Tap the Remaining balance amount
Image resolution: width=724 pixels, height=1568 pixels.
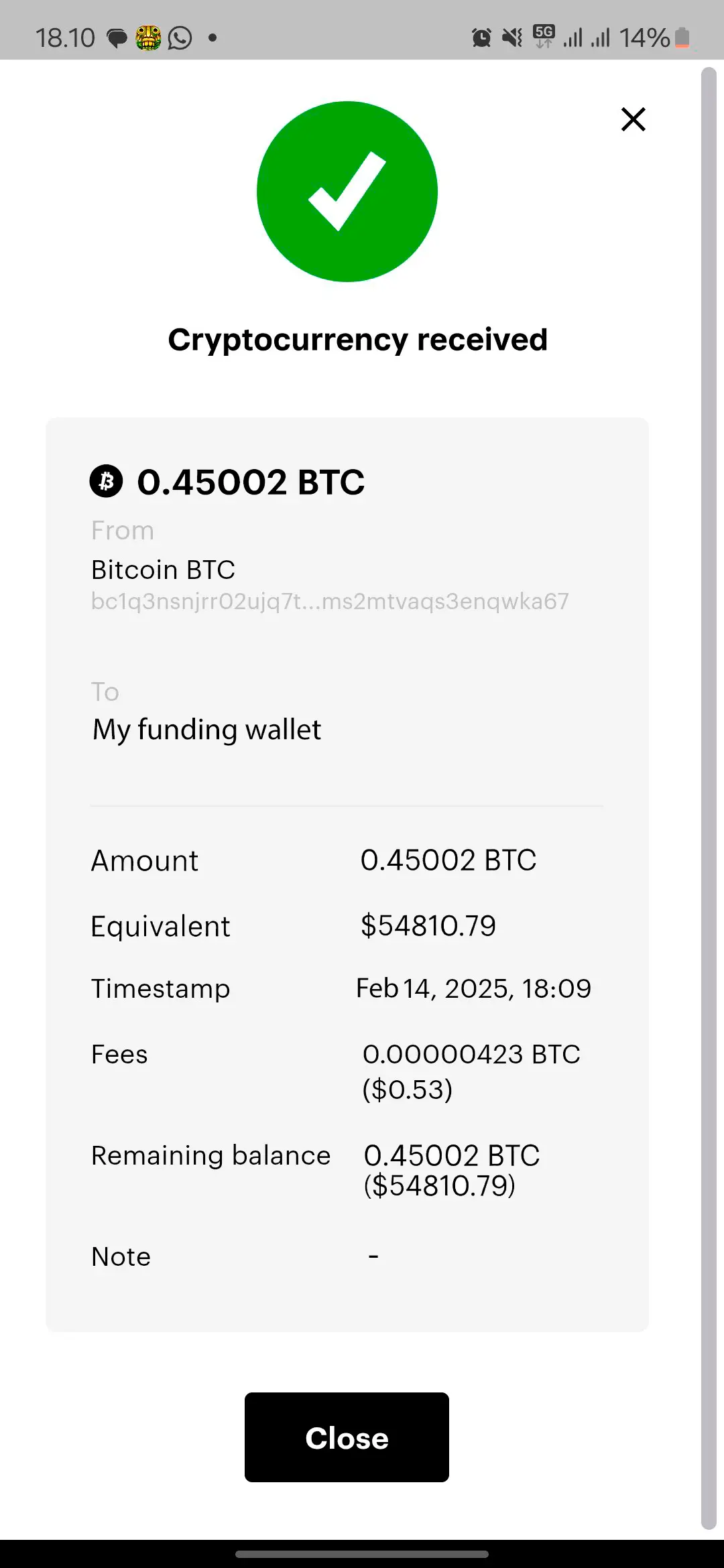tap(451, 1169)
